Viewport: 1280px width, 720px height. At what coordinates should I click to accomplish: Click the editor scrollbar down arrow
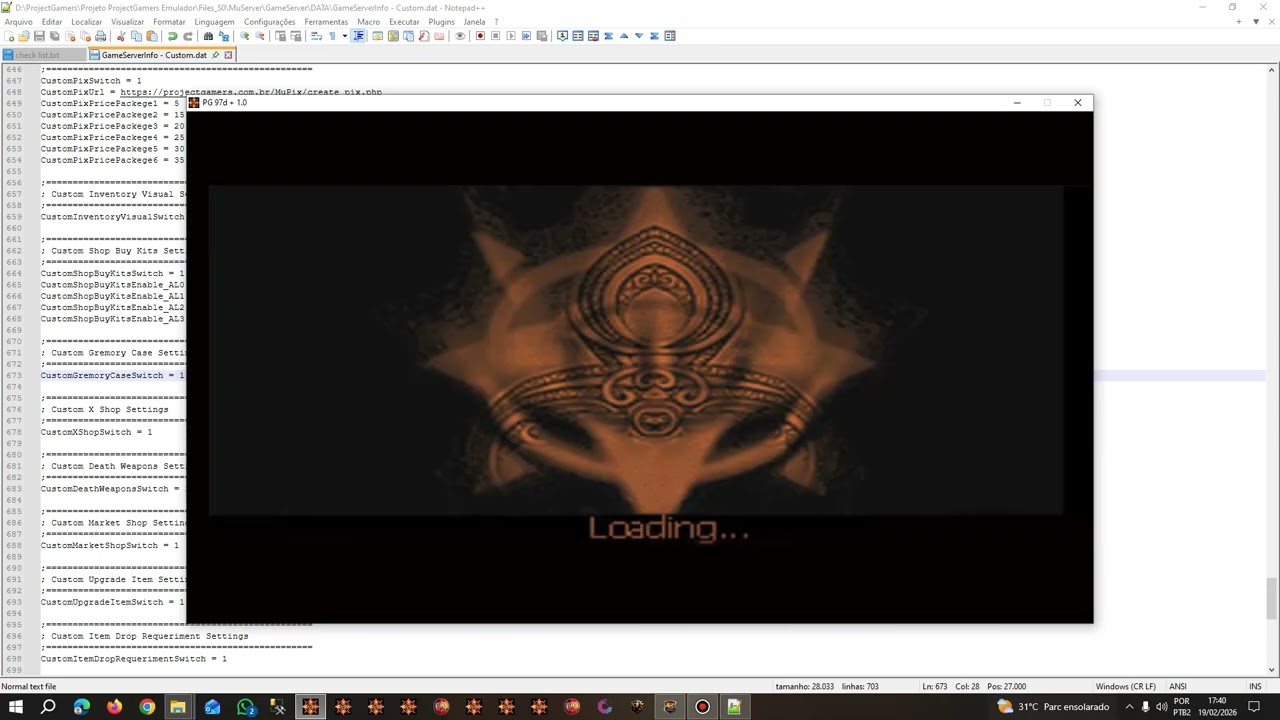click(x=1272, y=670)
